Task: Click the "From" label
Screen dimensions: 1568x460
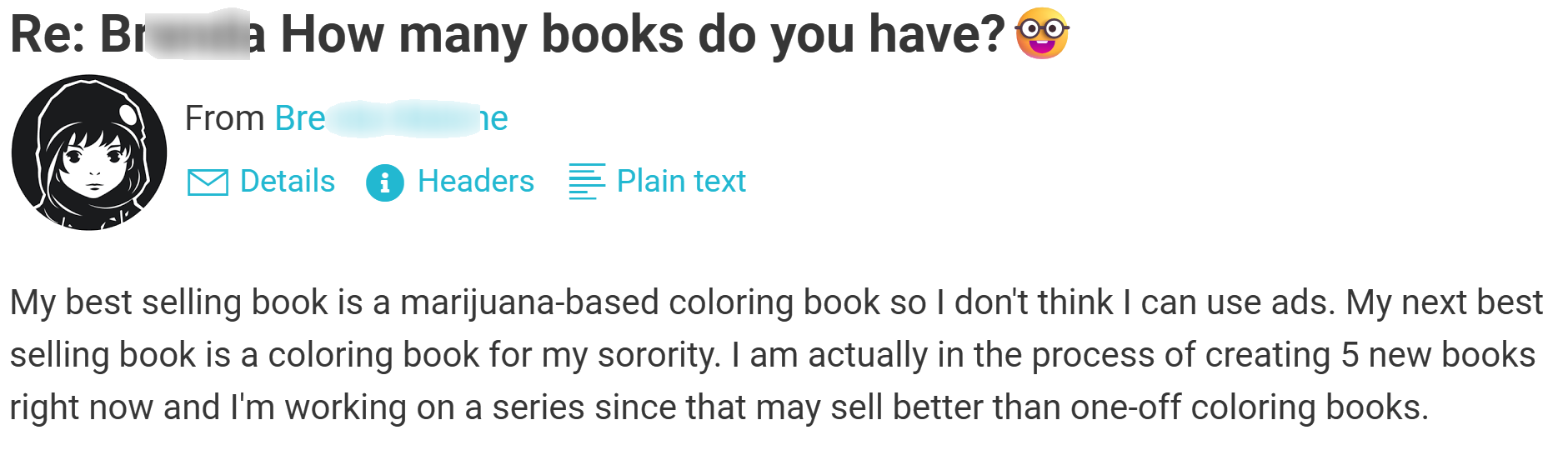Action: point(224,118)
